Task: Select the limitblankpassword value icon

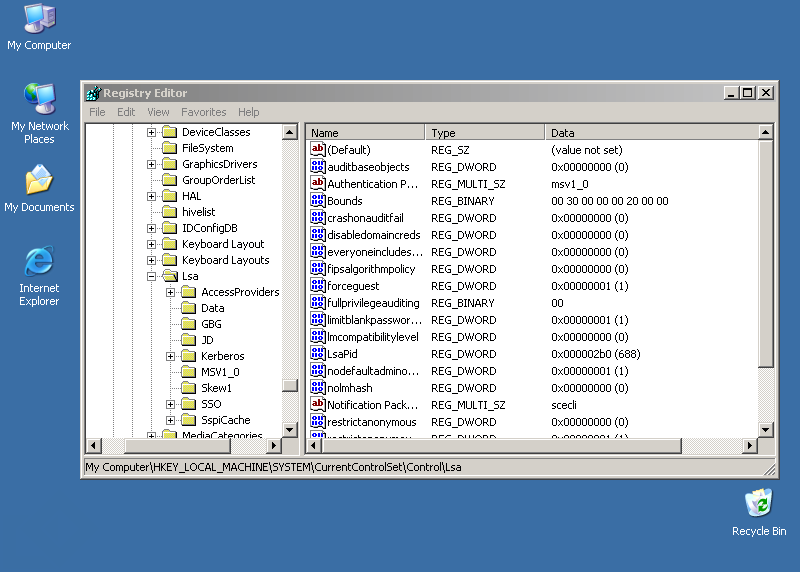Action: click(317, 319)
